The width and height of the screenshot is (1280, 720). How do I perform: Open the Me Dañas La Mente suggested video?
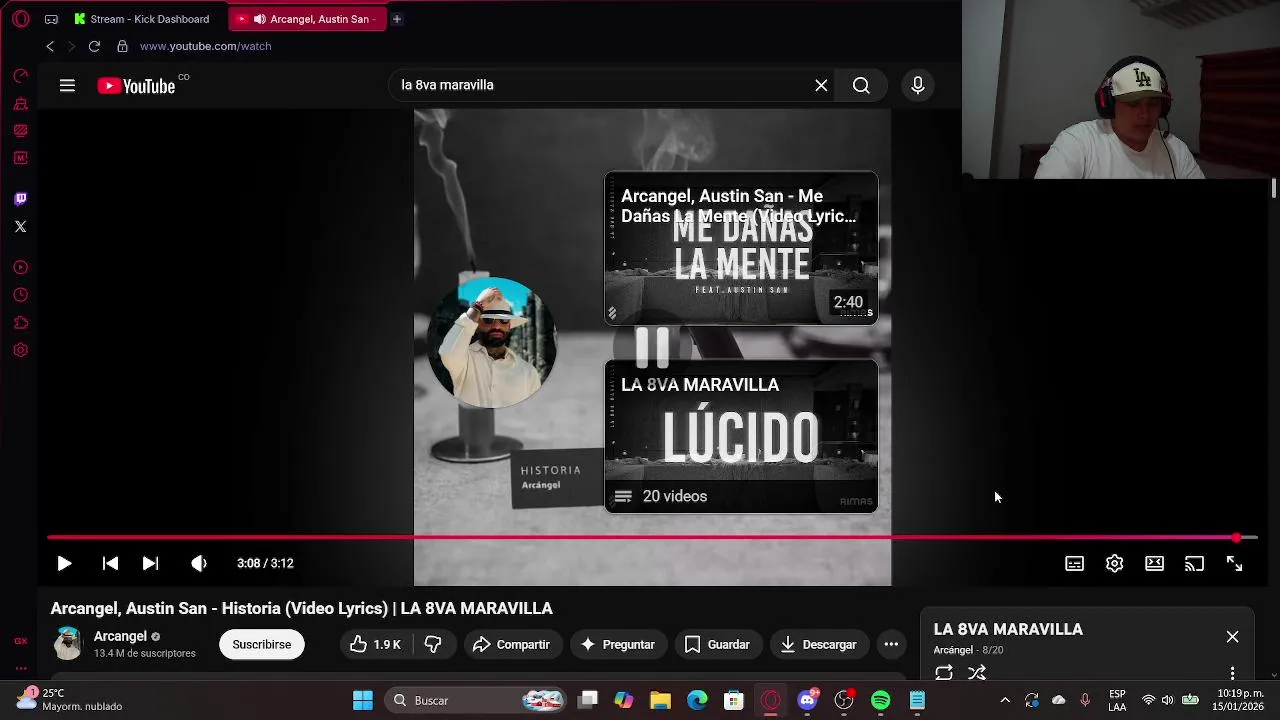coord(741,248)
